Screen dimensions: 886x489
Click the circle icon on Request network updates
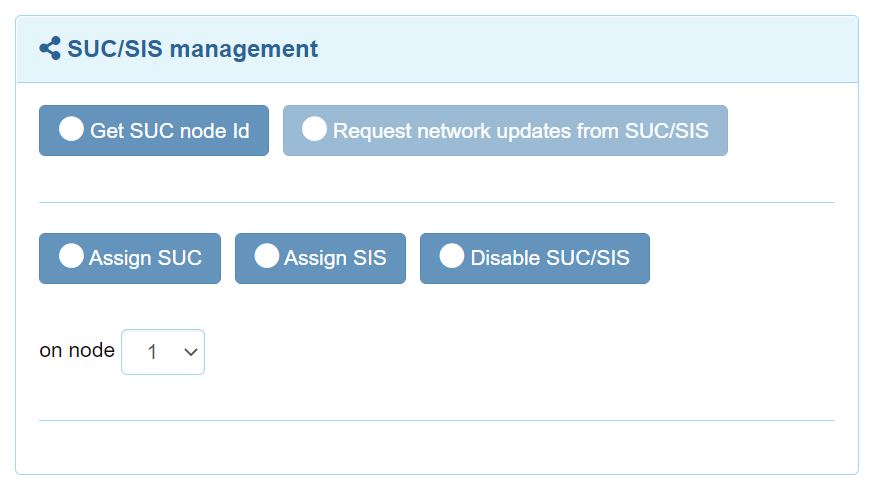point(314,130)
